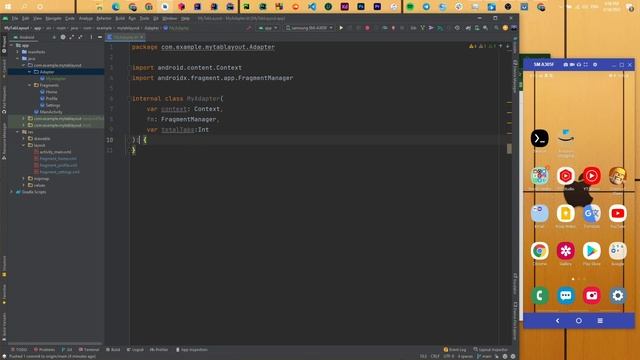Tap the phone Back navigation button
The width and height of the screenshot is (640, 360).
[558, 321]
